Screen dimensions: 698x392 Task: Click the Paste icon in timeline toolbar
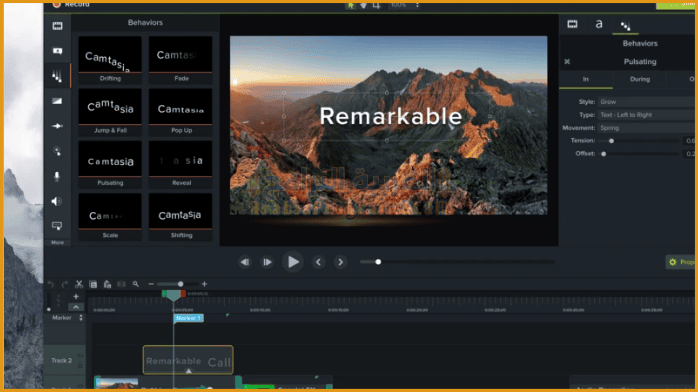coord(107,284)
